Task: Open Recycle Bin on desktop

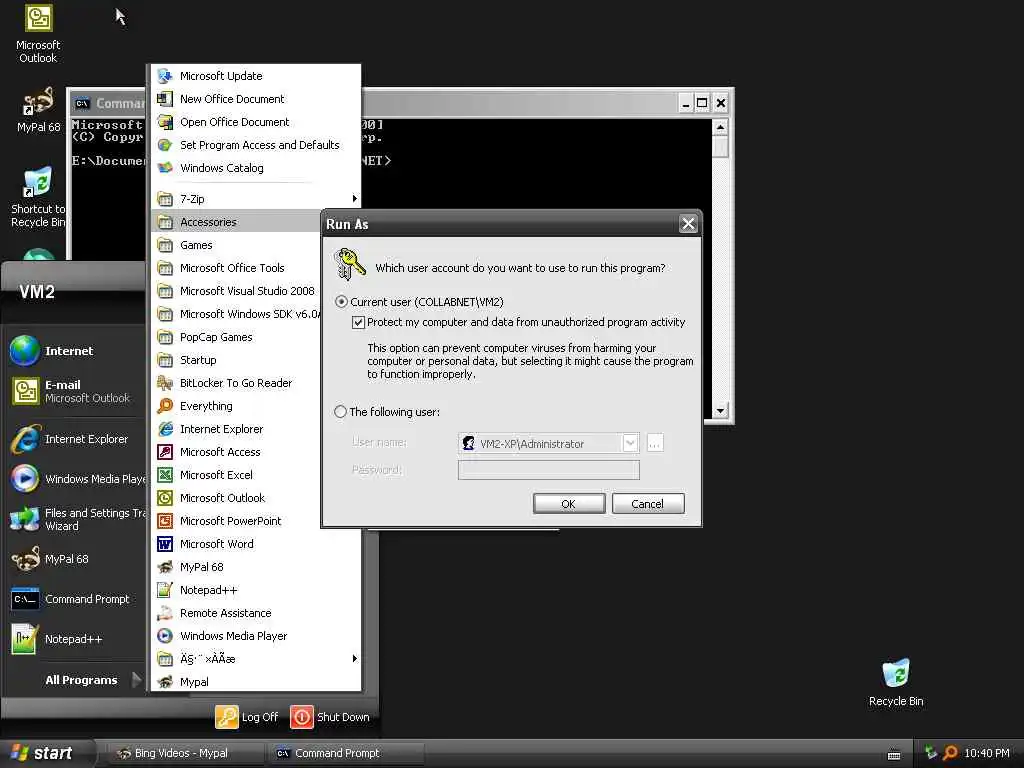Action: click(896, 682)
